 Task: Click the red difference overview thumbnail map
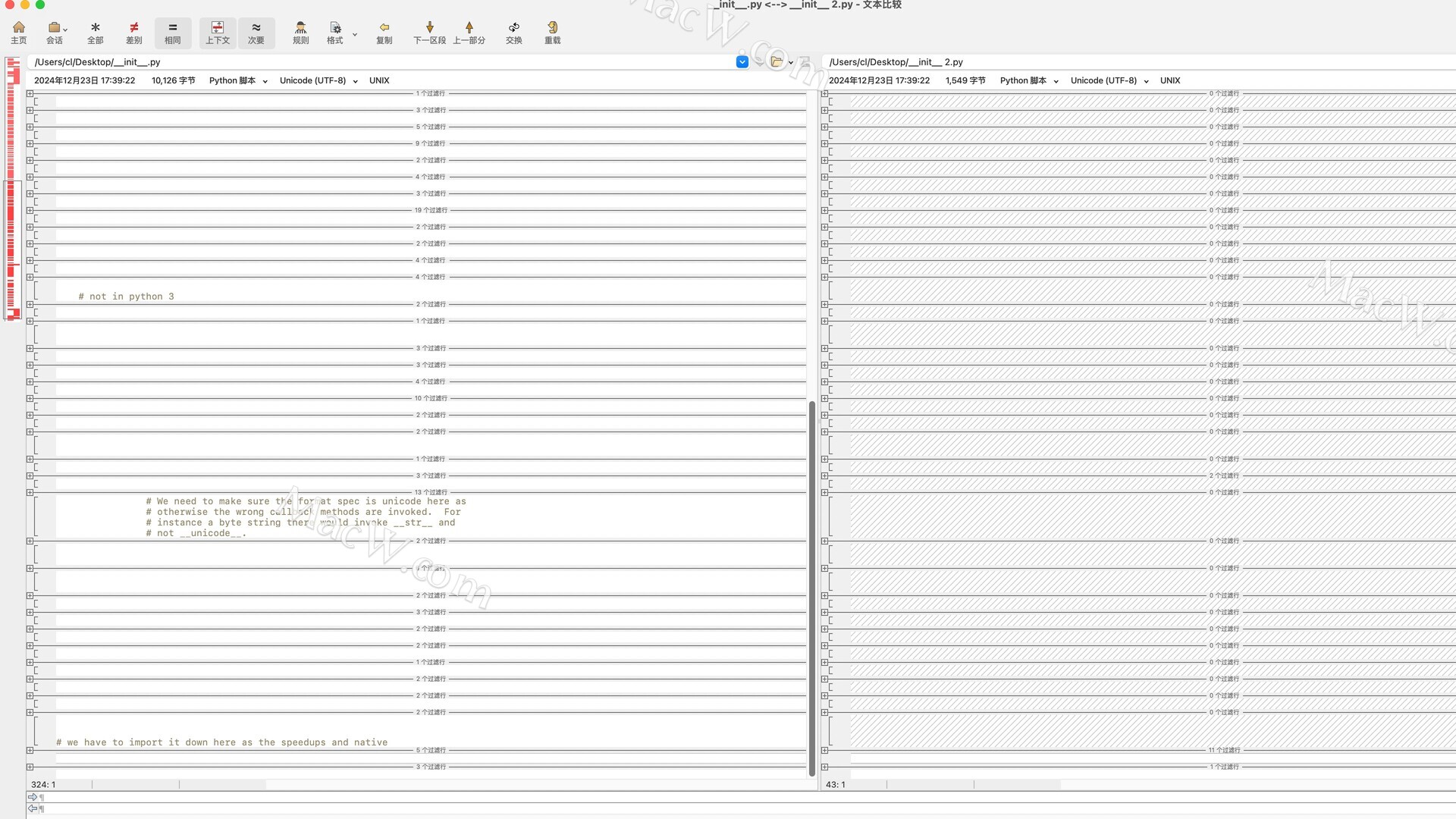point(13,188)
